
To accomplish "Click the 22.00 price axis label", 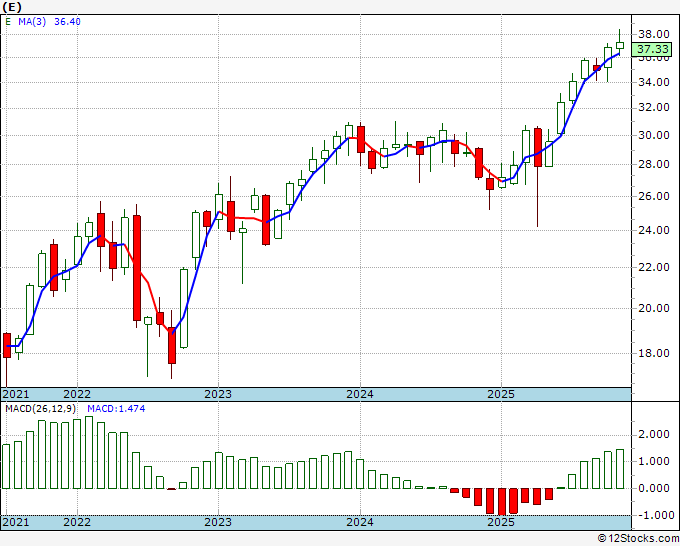I will tap(654, 267).
